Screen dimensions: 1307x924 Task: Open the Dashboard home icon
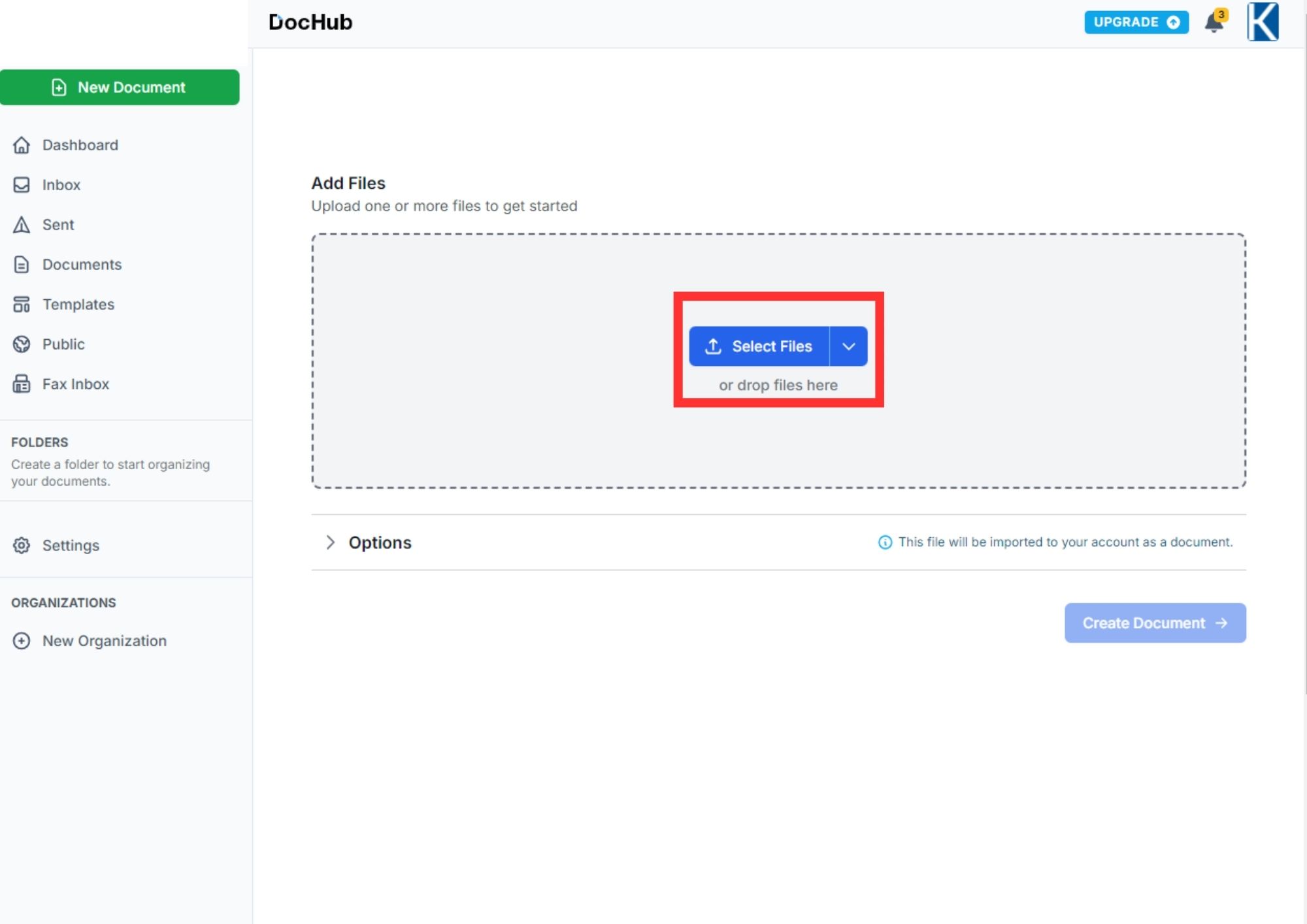[22, 145]
